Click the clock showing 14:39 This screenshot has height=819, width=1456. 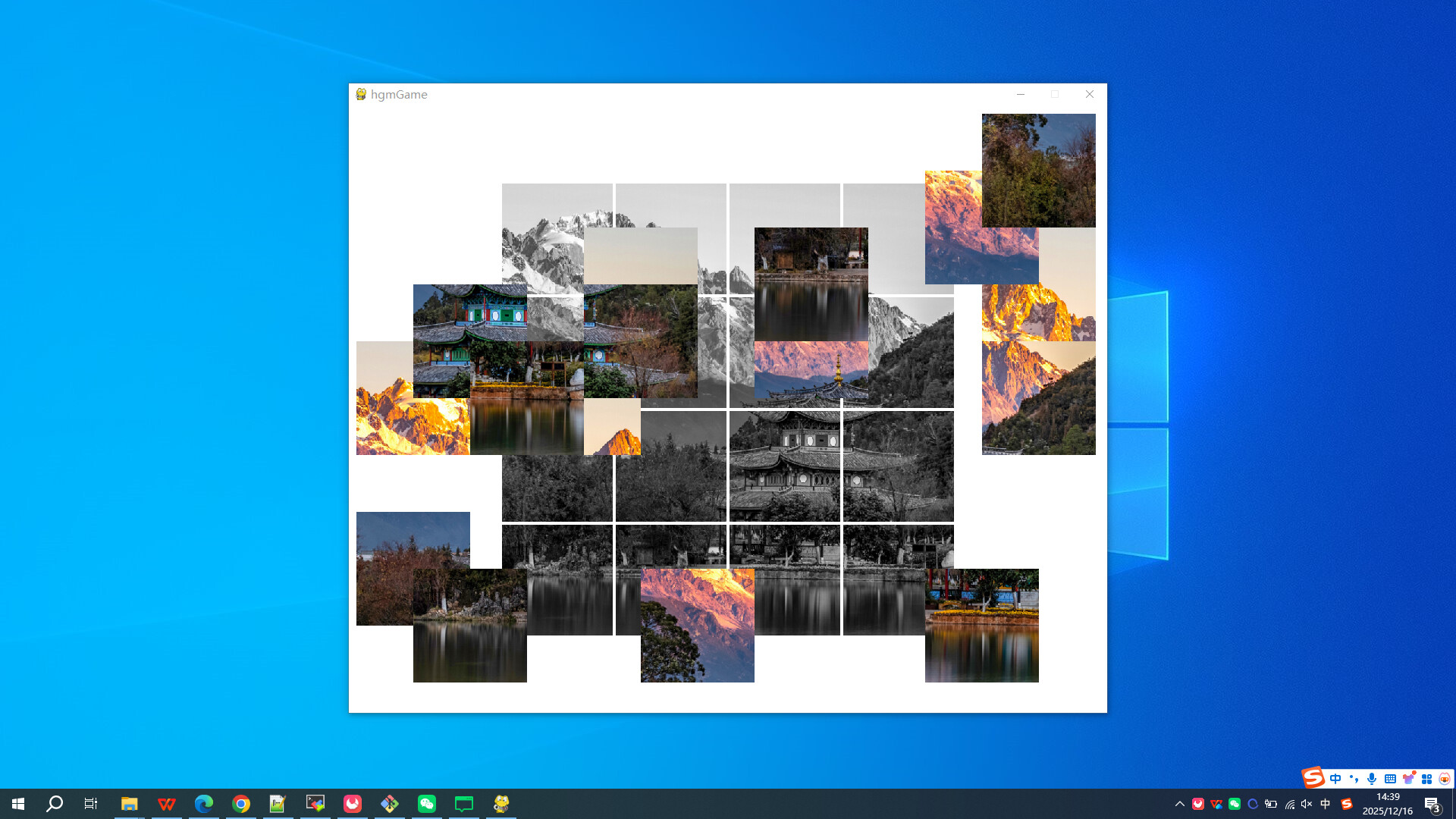coord(1388,797)
